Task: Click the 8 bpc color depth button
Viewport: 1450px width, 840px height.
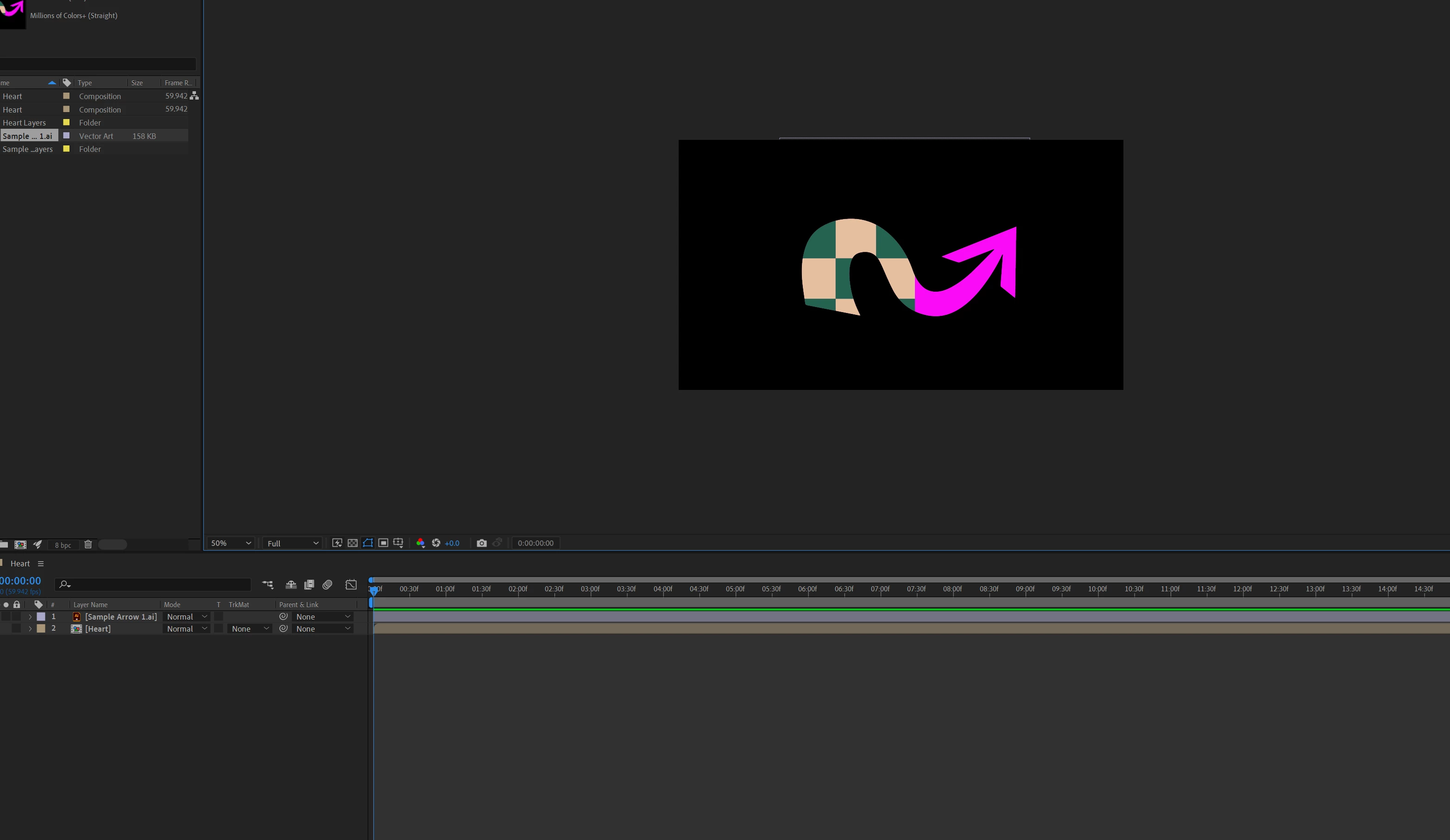Action: click(x=63, y=545)
